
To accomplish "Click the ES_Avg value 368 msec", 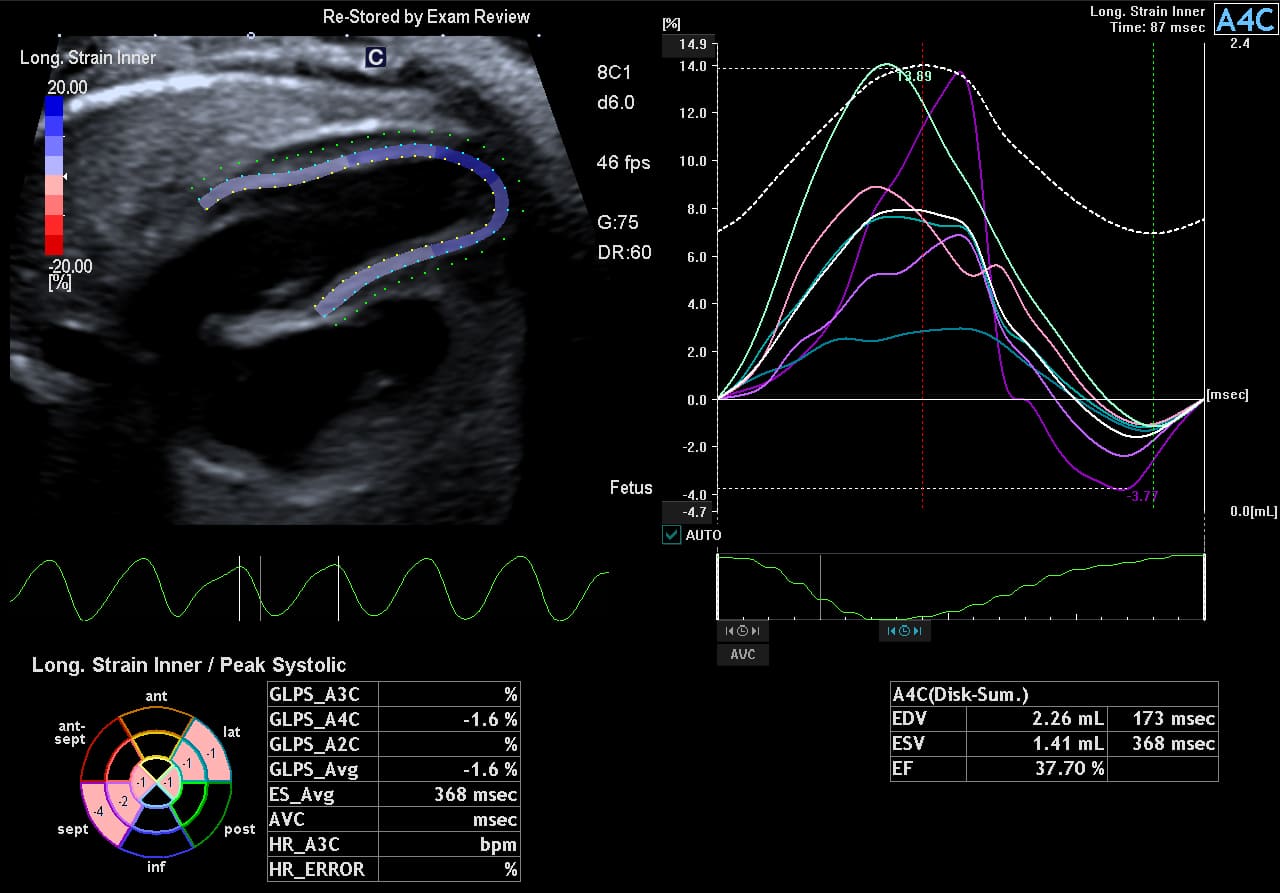I will (449, 795).
